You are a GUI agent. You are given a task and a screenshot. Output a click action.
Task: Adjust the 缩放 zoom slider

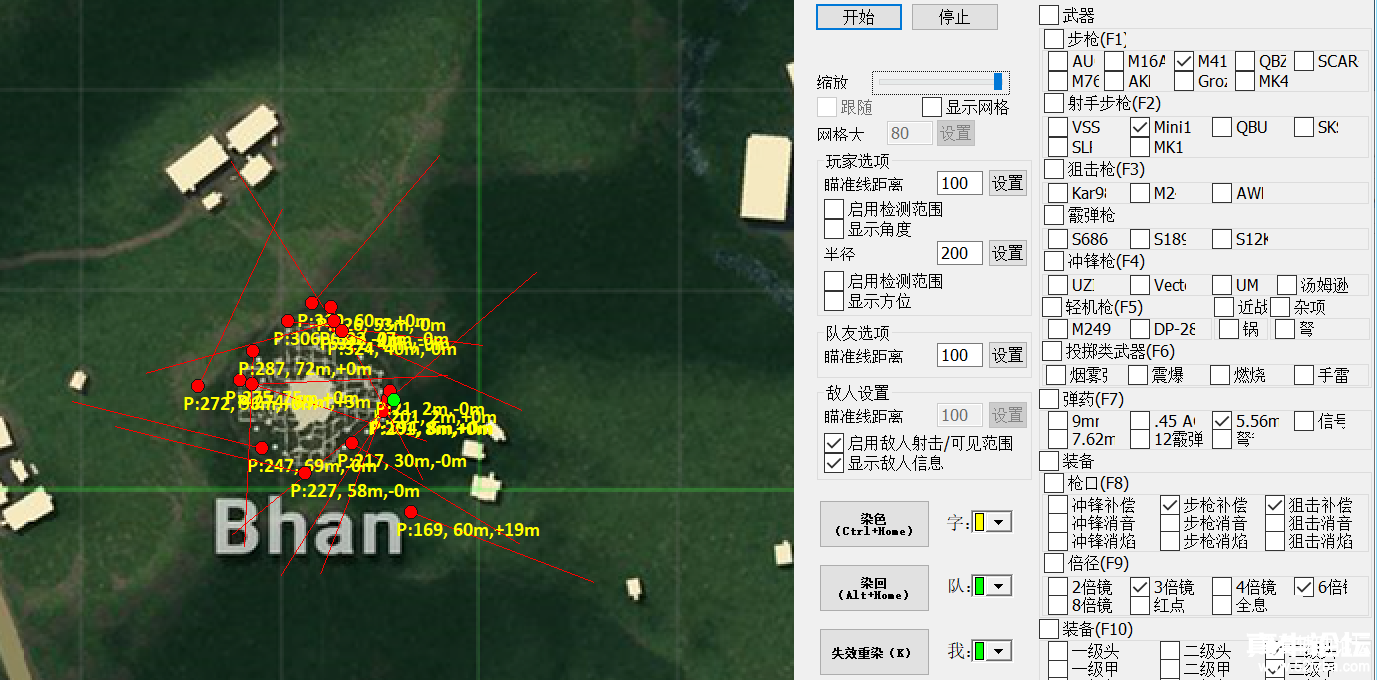[x=941, y=82]
